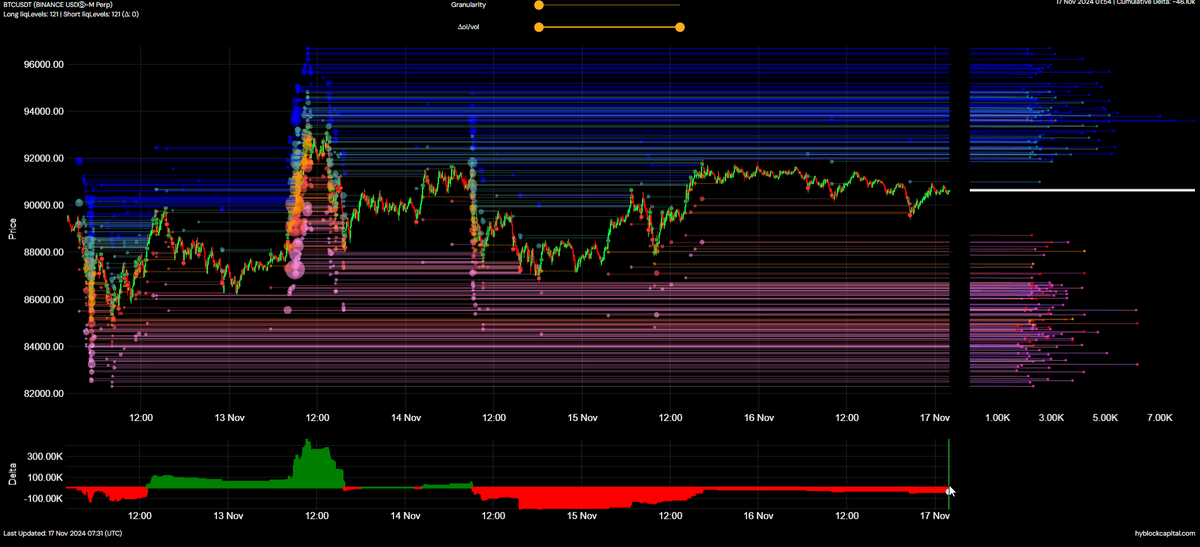This screenshot has width=1200, height=547.
Task: Click the 5.00K histogram axis label
Action: pos(1105,416)
